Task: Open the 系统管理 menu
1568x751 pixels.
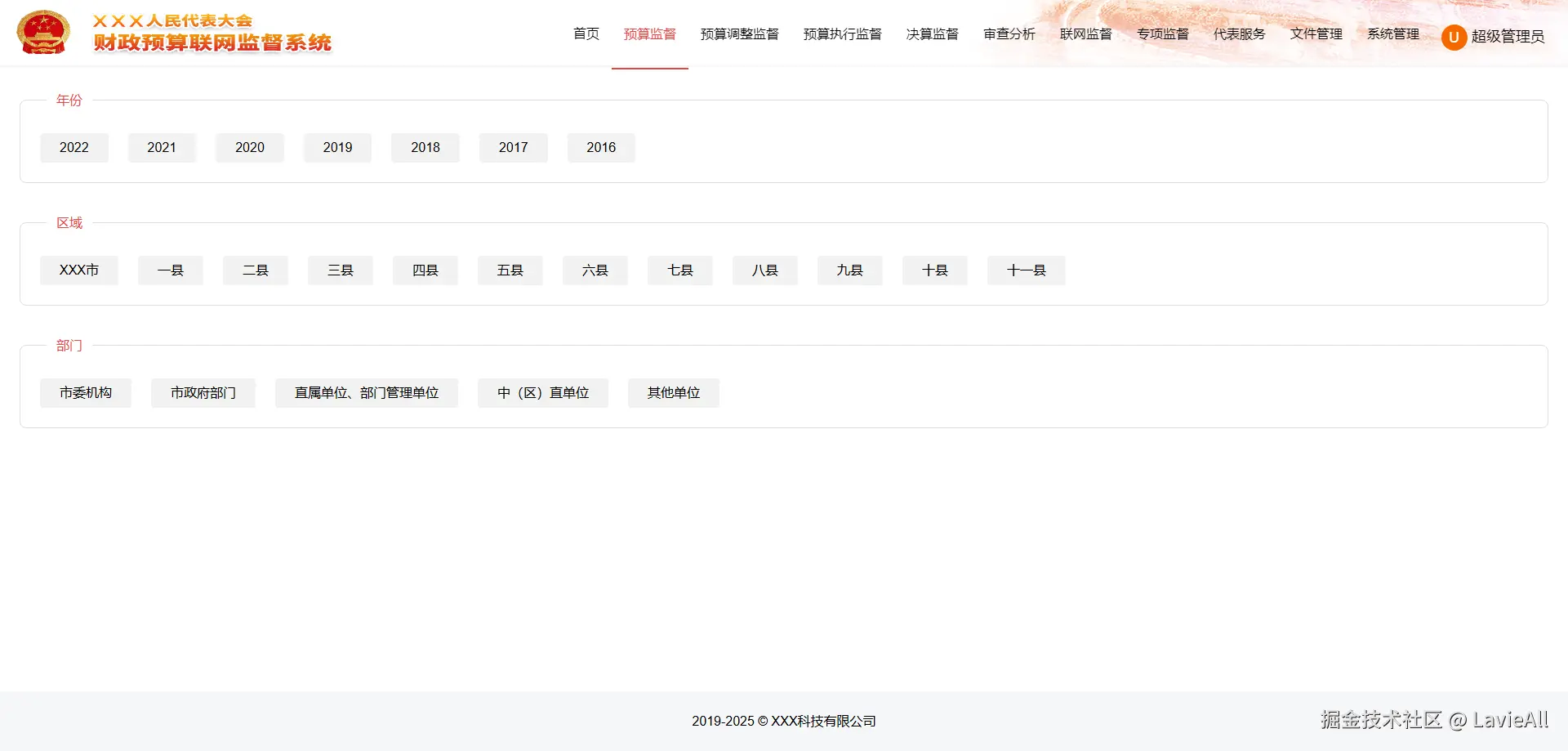Action: 1392,34
